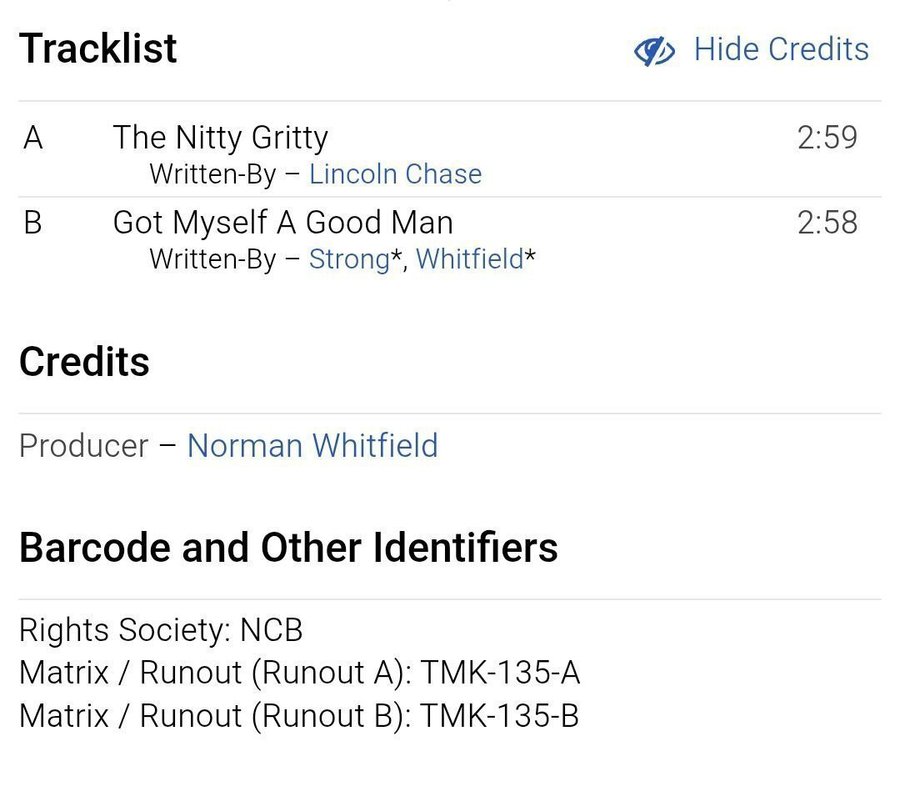Click the Rights Society: NCB line

point(160,630)
